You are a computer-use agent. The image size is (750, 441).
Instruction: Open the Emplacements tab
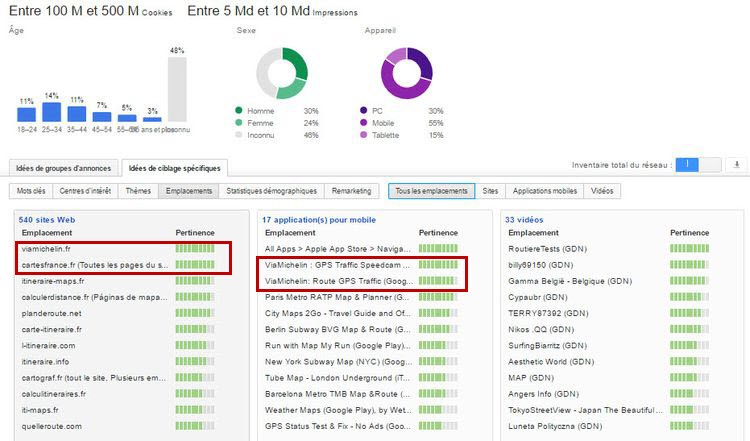pos(189,191)
